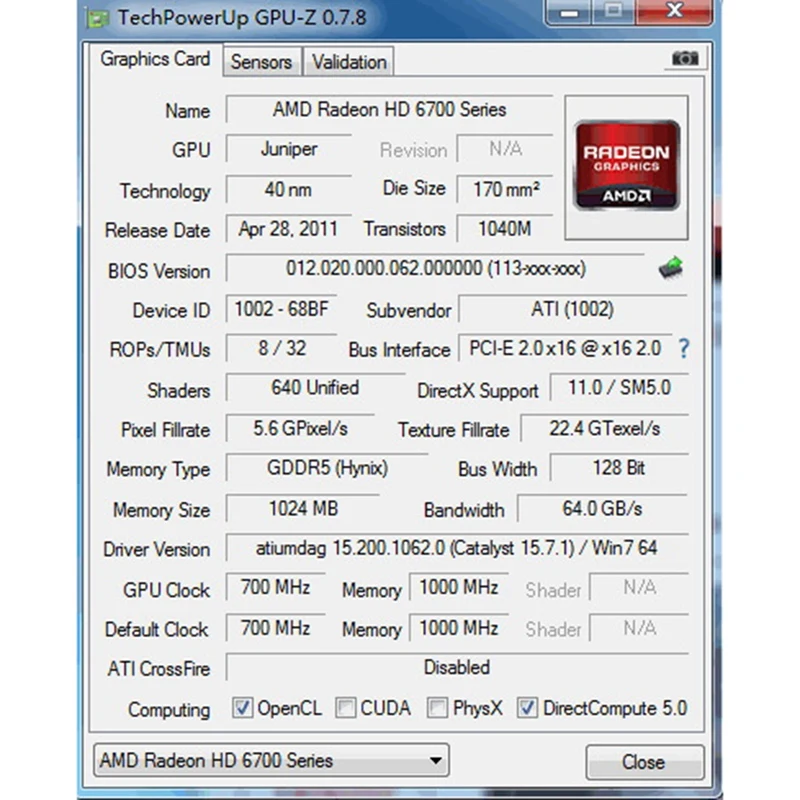800x800 pixels.
Task: Click the ATI CrossFire Disabled field
Action: coord(457,667)
